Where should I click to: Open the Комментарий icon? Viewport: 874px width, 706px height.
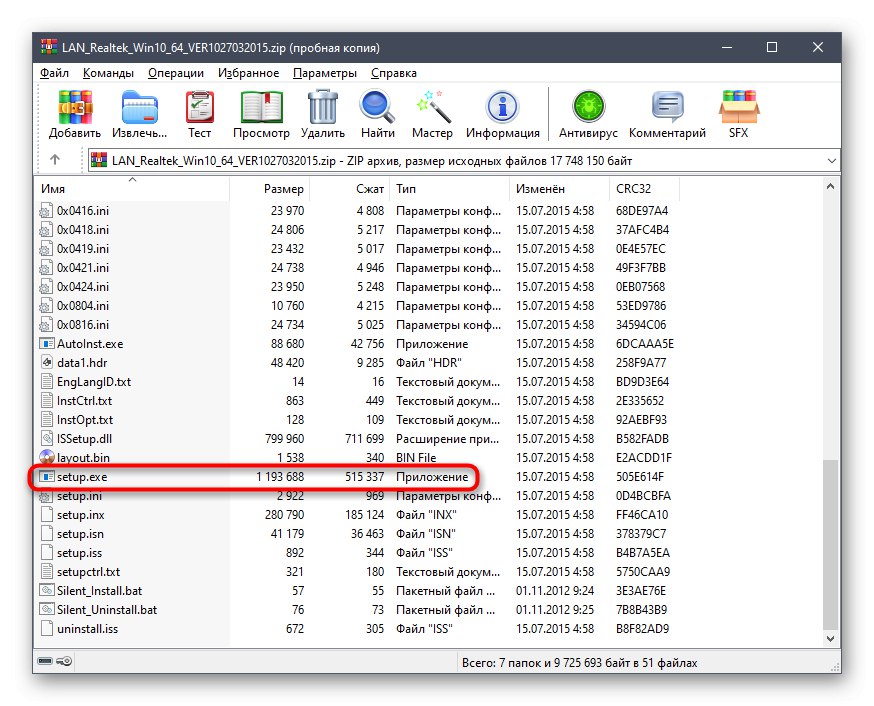(667, 106)
